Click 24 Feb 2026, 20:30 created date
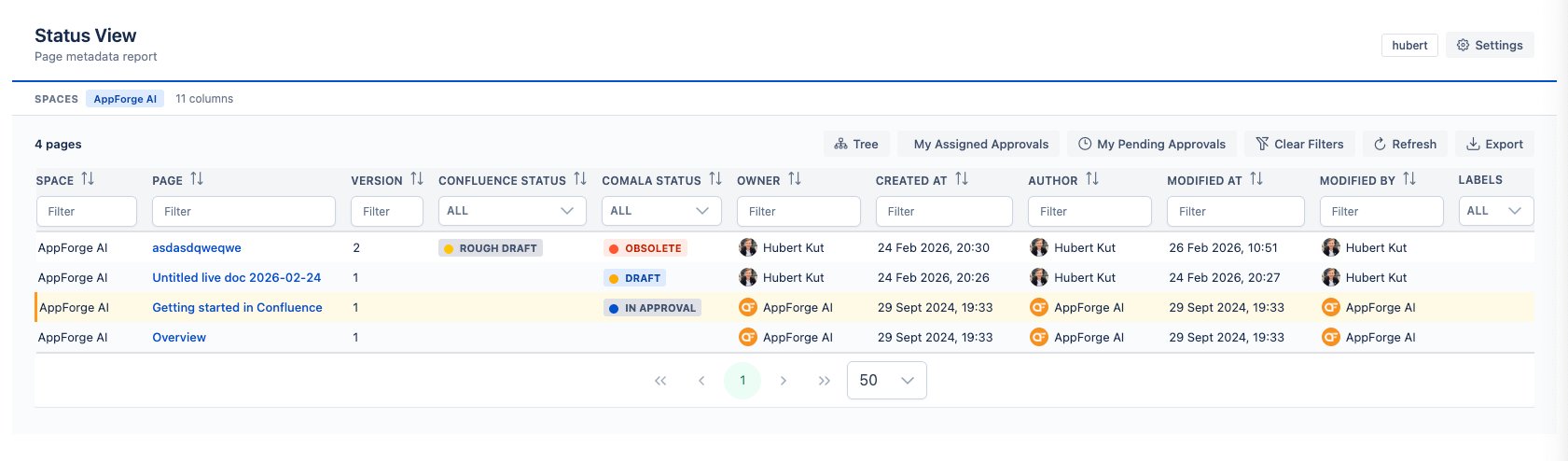This screenshot has width=1568, height=461. (934, 247)
